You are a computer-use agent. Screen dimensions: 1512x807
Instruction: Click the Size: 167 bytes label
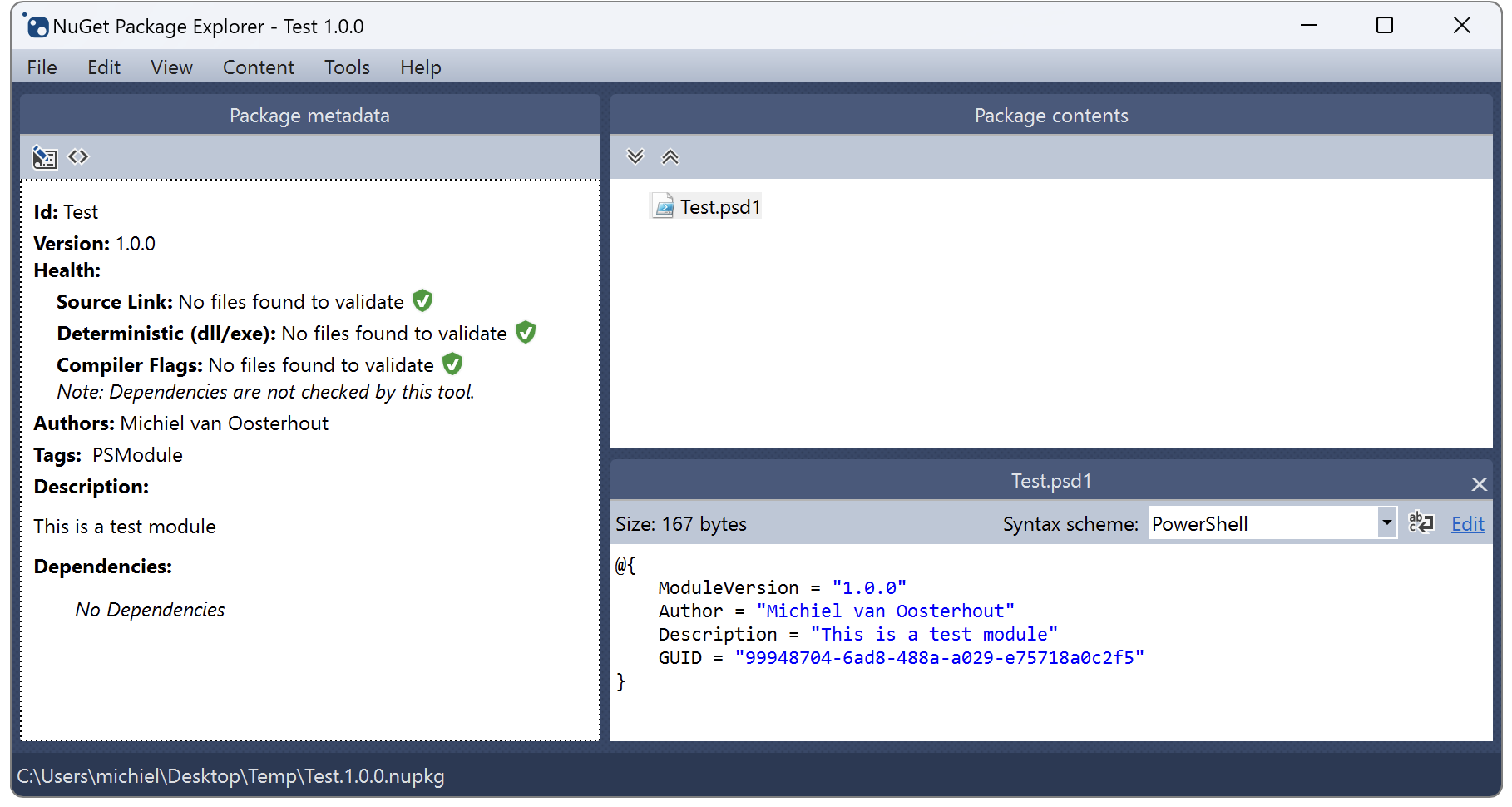tap(681, 524)
